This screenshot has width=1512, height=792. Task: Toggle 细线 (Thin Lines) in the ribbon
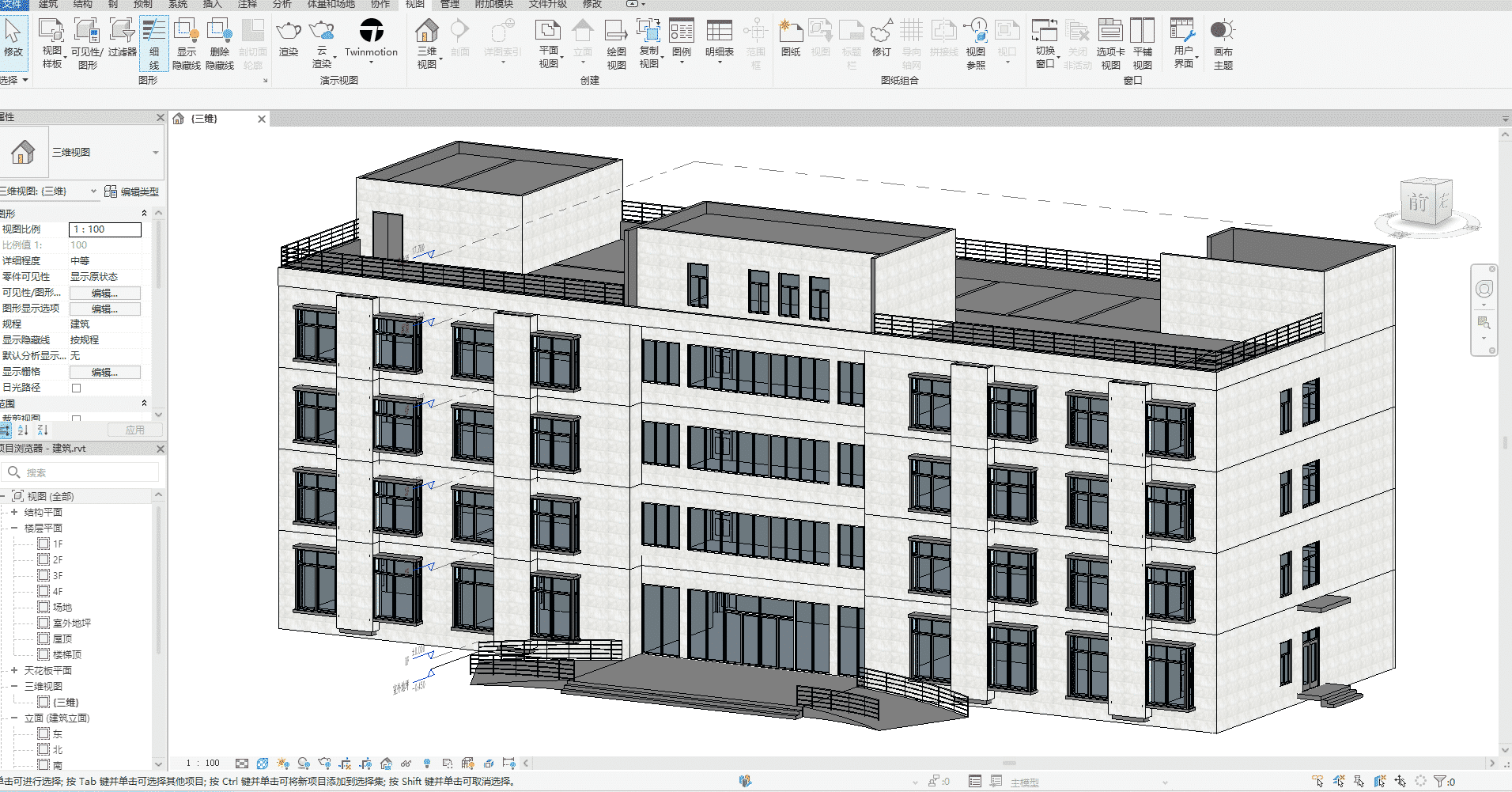[x=153, y=32]
